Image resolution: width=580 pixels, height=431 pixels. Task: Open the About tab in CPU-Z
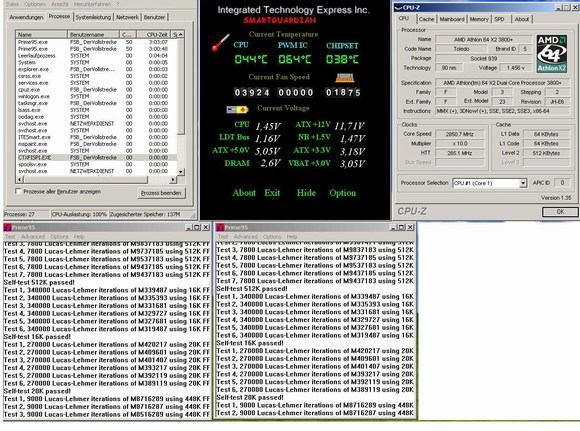tap(522, 19)
